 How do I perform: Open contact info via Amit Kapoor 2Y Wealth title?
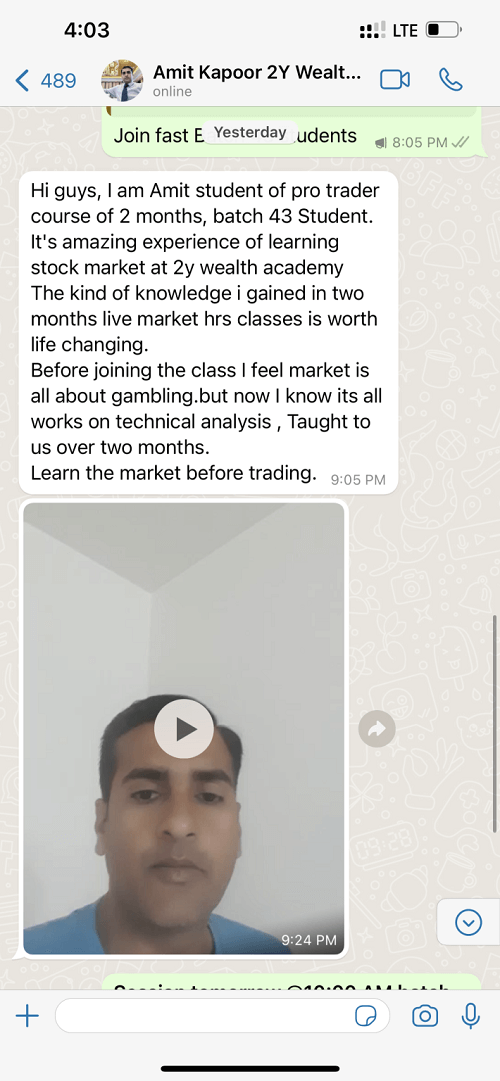(x=257, y=72)
